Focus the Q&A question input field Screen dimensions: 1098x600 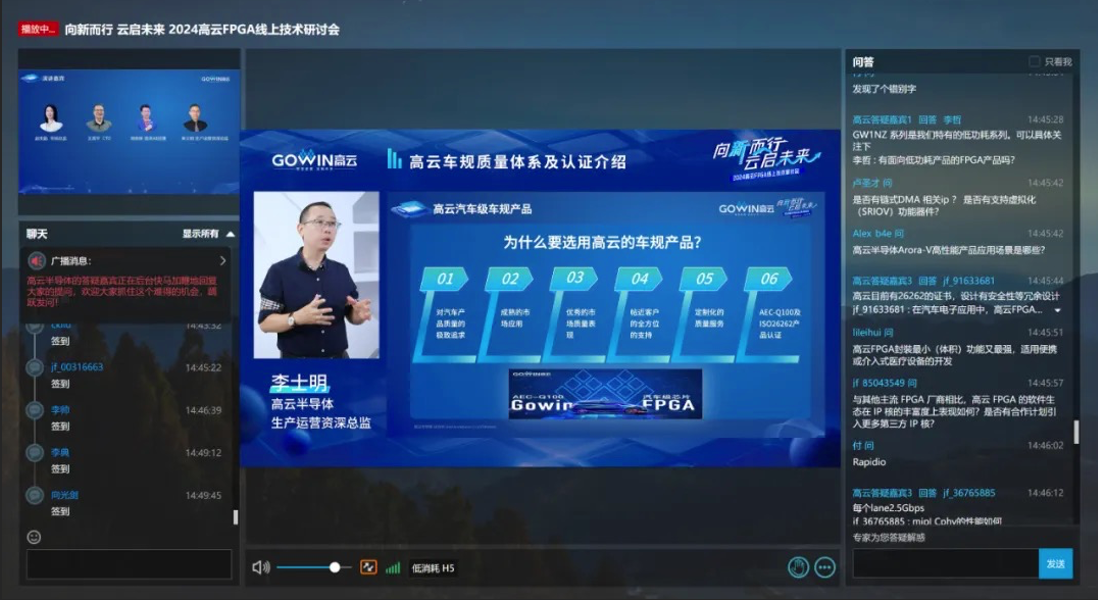click(945, 564)
